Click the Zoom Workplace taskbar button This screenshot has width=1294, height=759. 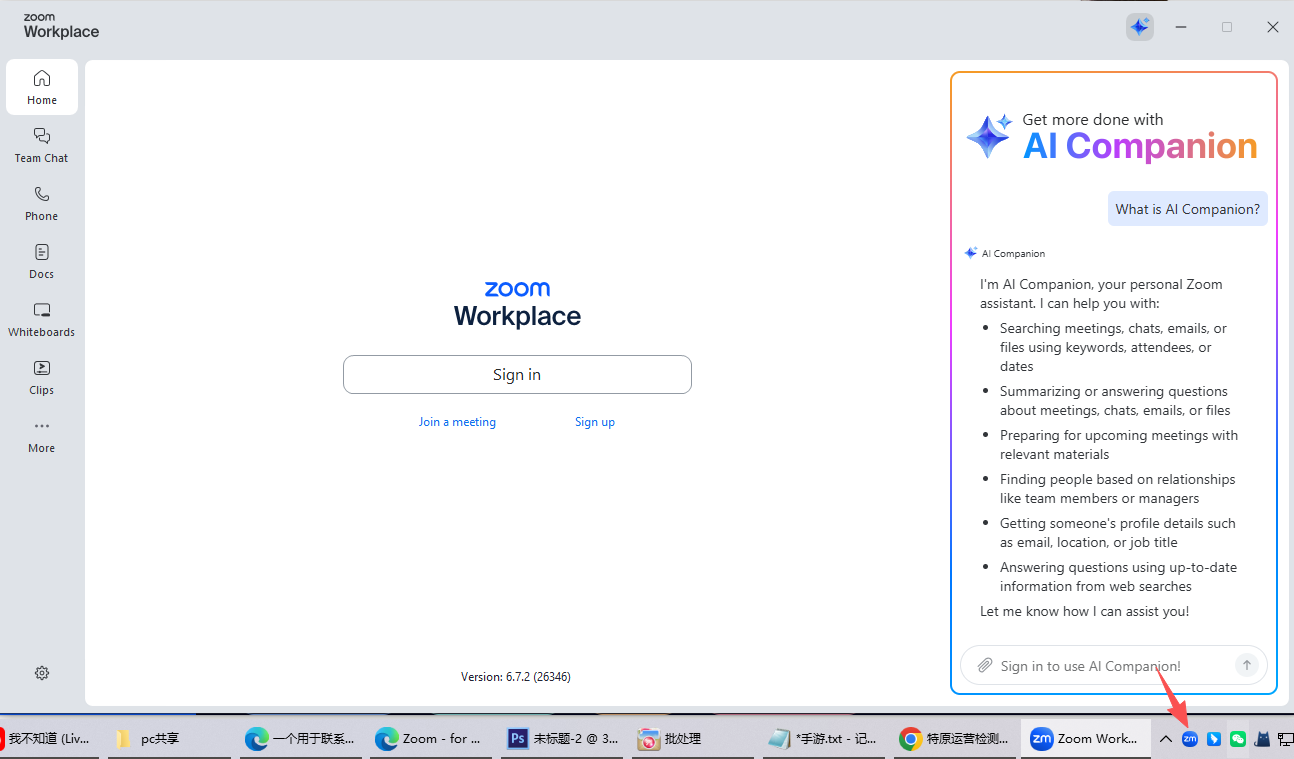point(1084,739)
